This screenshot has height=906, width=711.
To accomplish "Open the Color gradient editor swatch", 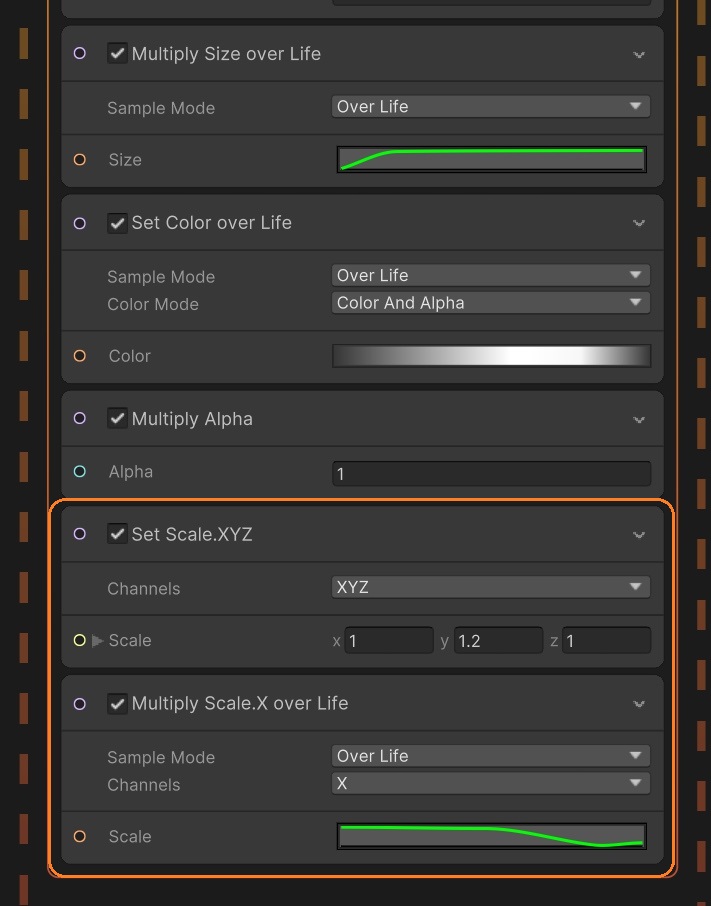I will pyautogui.click(x=491, y=356).
